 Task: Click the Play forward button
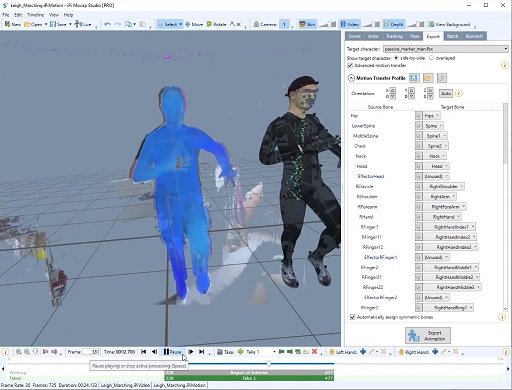[191, 352]
